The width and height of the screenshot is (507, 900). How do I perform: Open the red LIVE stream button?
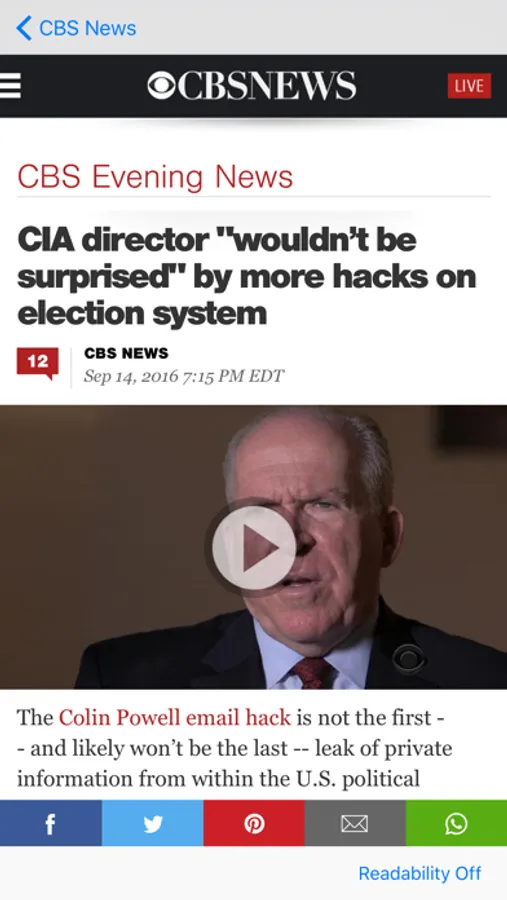coord(469,86)
